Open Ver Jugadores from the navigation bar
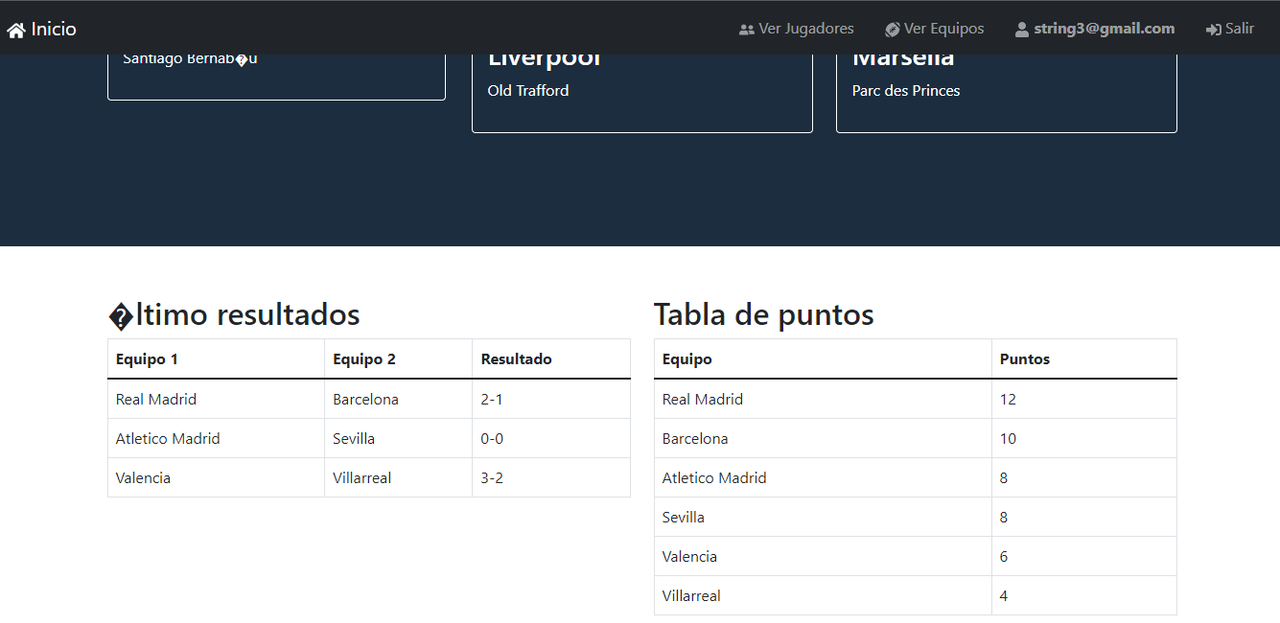 click(806, 28)
